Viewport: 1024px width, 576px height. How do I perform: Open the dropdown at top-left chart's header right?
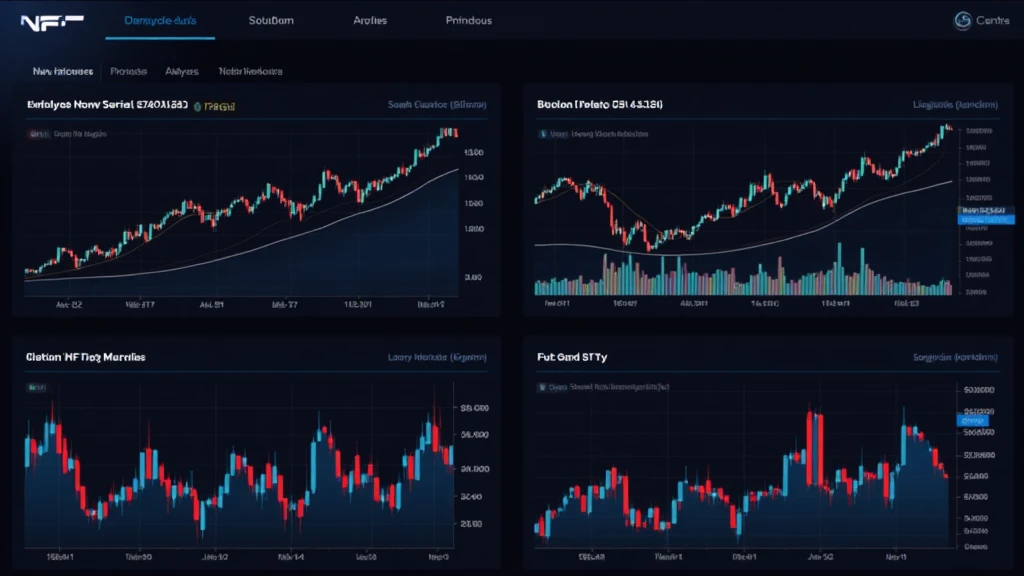[x=436, y=104]
